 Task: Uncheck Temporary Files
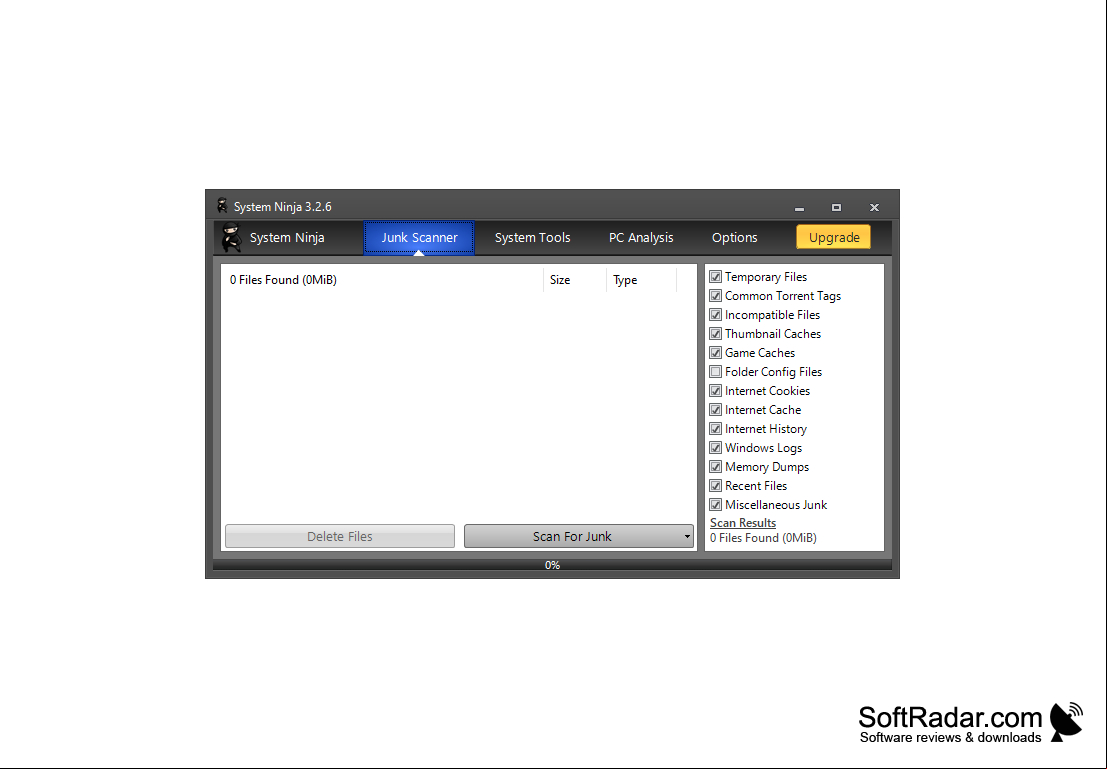[715, 277]
